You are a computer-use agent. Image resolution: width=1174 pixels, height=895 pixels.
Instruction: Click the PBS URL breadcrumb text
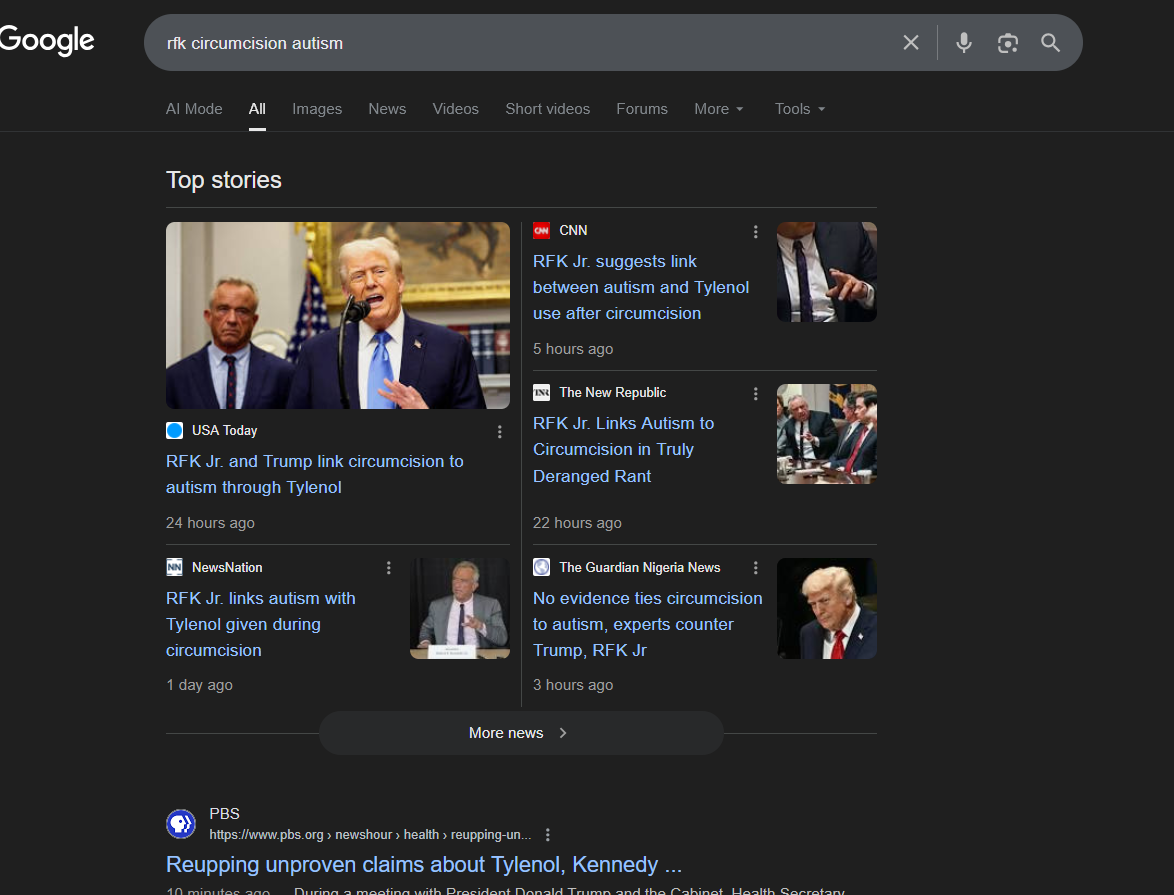click(370, 834)
